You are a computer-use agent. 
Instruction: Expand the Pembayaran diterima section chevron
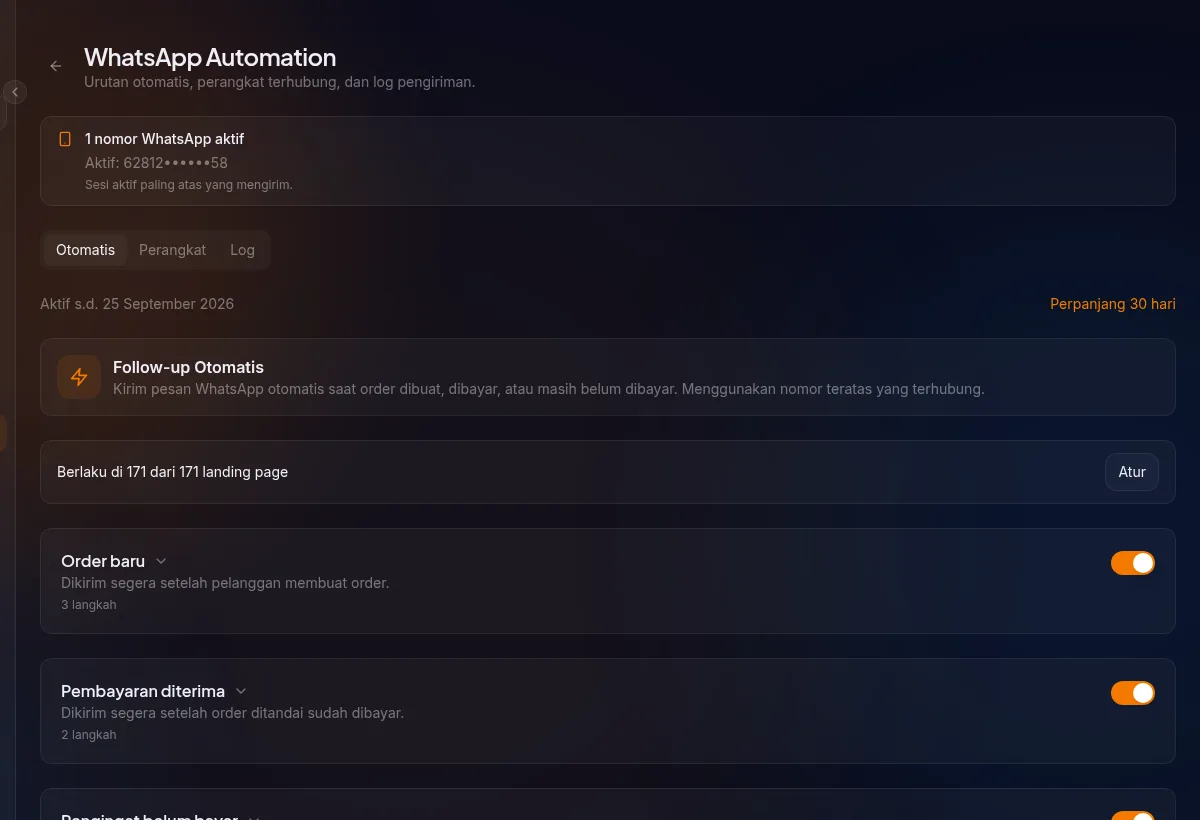click(241, 692)
